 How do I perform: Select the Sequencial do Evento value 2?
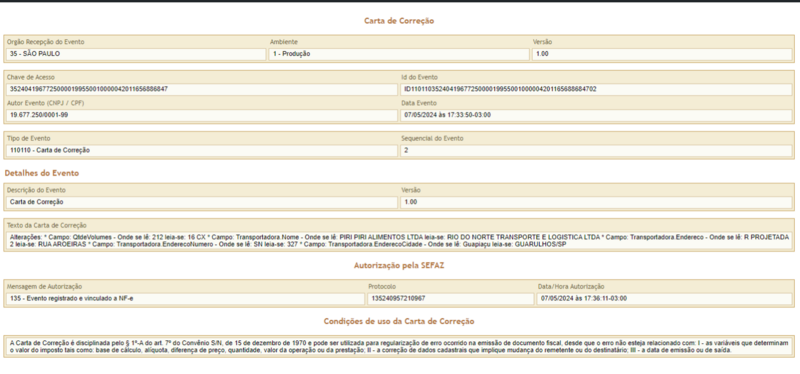tap(596, 151)
